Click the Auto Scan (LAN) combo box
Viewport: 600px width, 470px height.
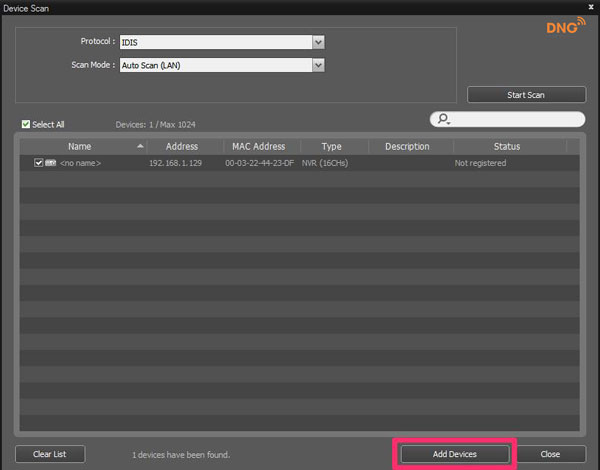(x=222, y=65)
